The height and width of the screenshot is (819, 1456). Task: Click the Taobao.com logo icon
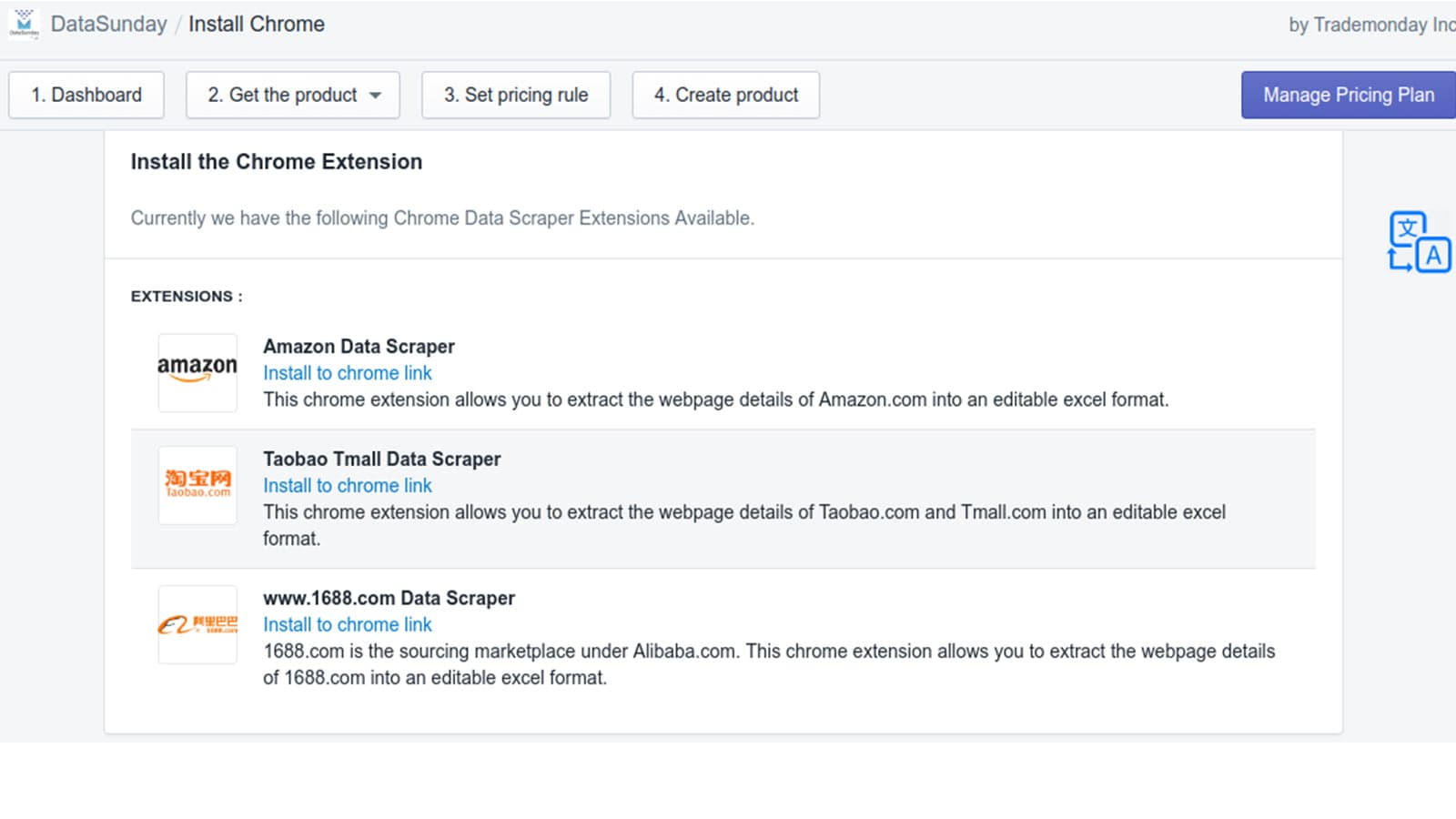[197, 485]
